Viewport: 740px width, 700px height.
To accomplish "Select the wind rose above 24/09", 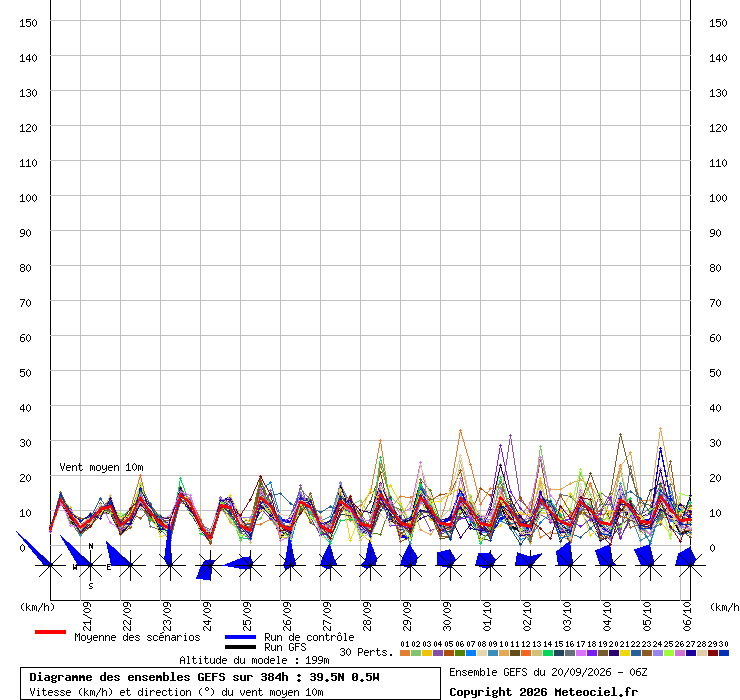I will (x=210, y=565).
